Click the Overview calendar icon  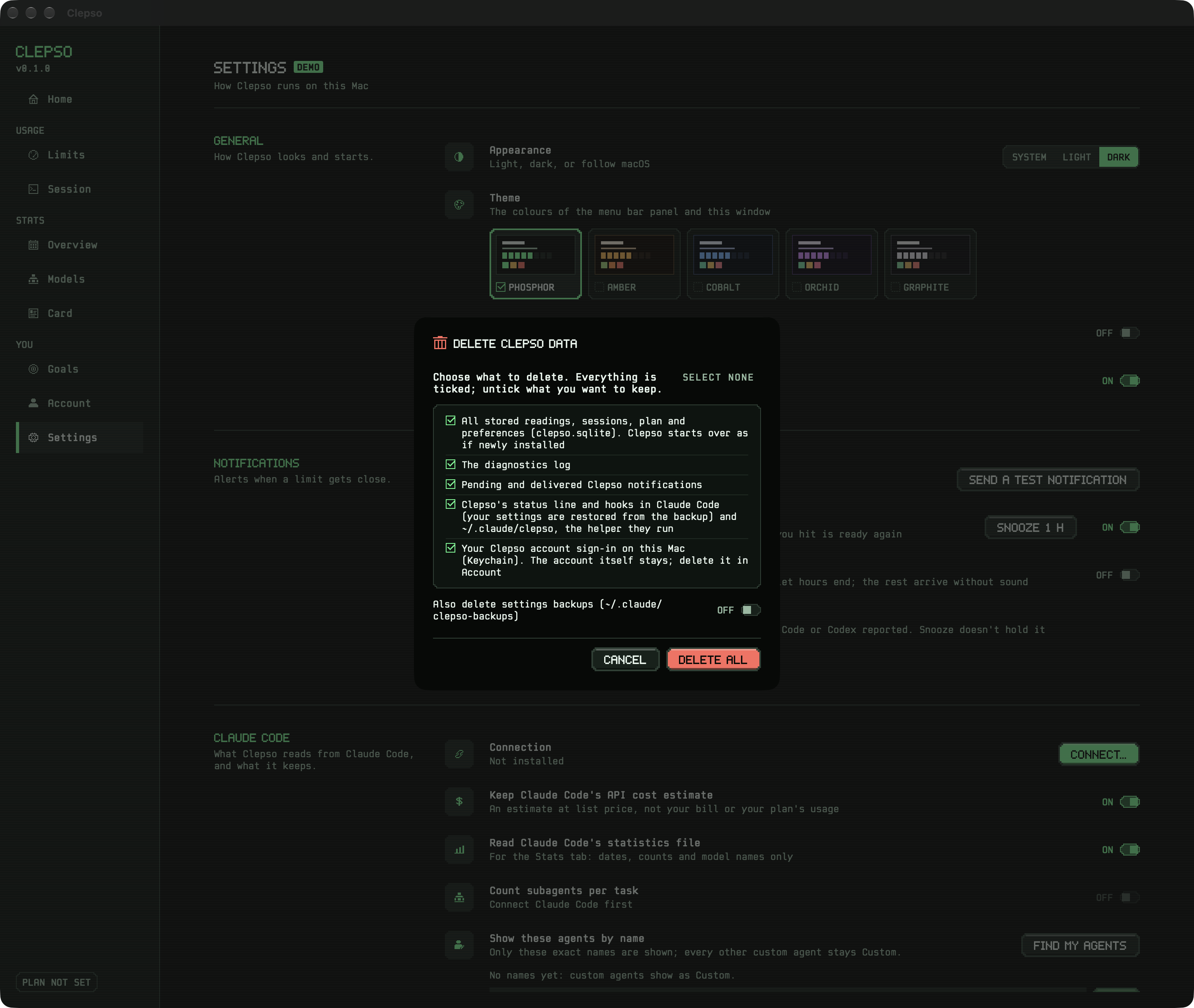coord(34,245)
